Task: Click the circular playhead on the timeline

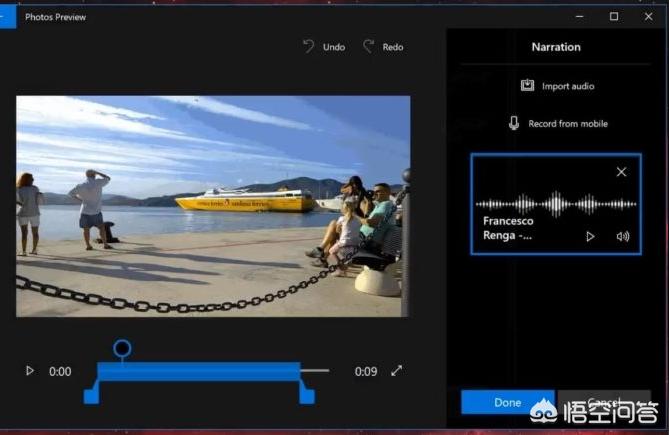Action: (122, 348)
